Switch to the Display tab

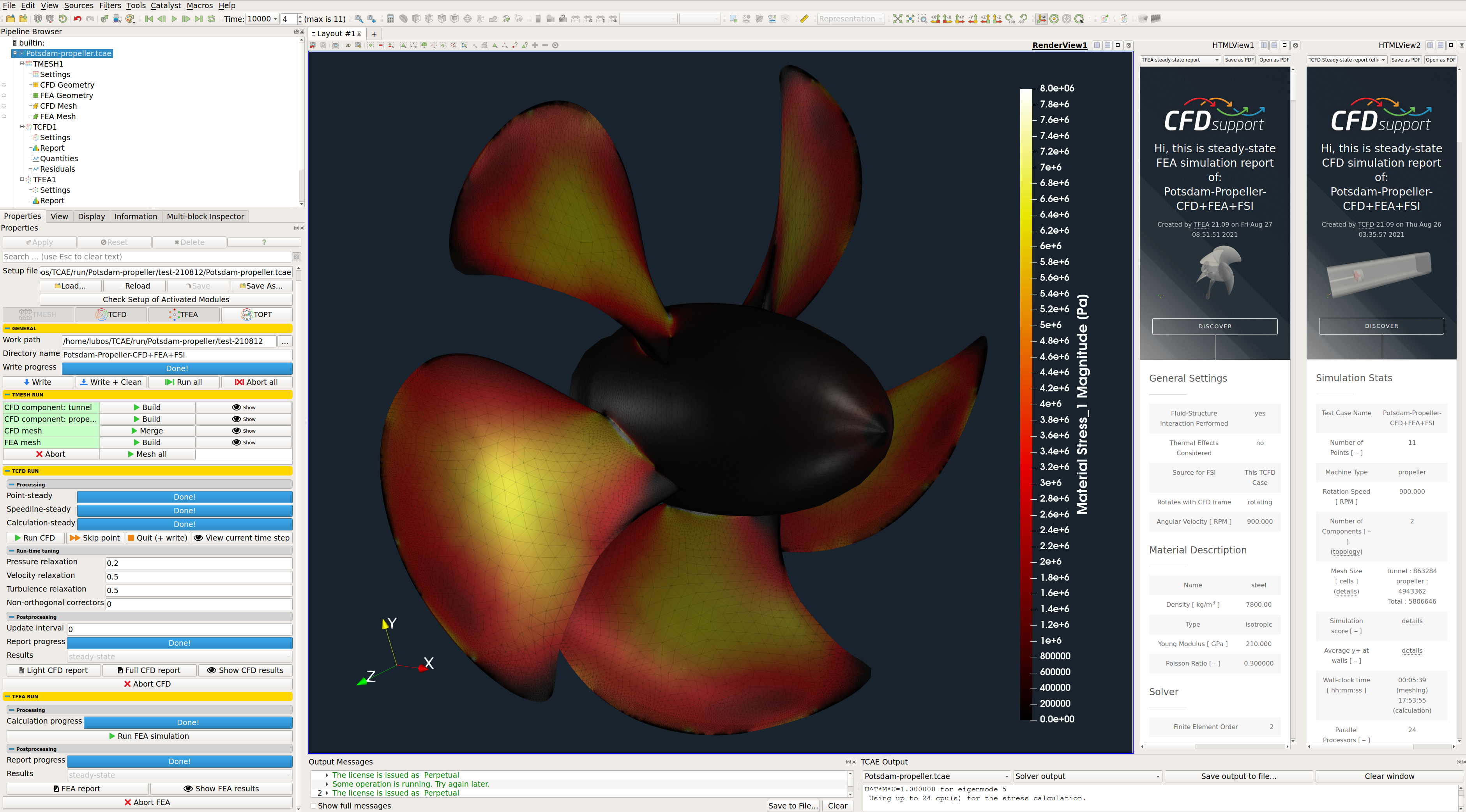(x=91, y=217)
